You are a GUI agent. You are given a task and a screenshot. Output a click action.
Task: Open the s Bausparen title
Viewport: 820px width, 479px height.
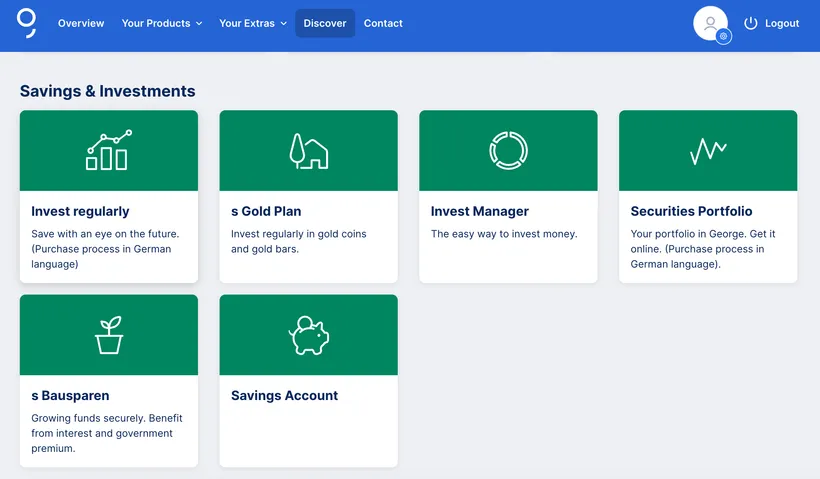(x=70, y=396)
